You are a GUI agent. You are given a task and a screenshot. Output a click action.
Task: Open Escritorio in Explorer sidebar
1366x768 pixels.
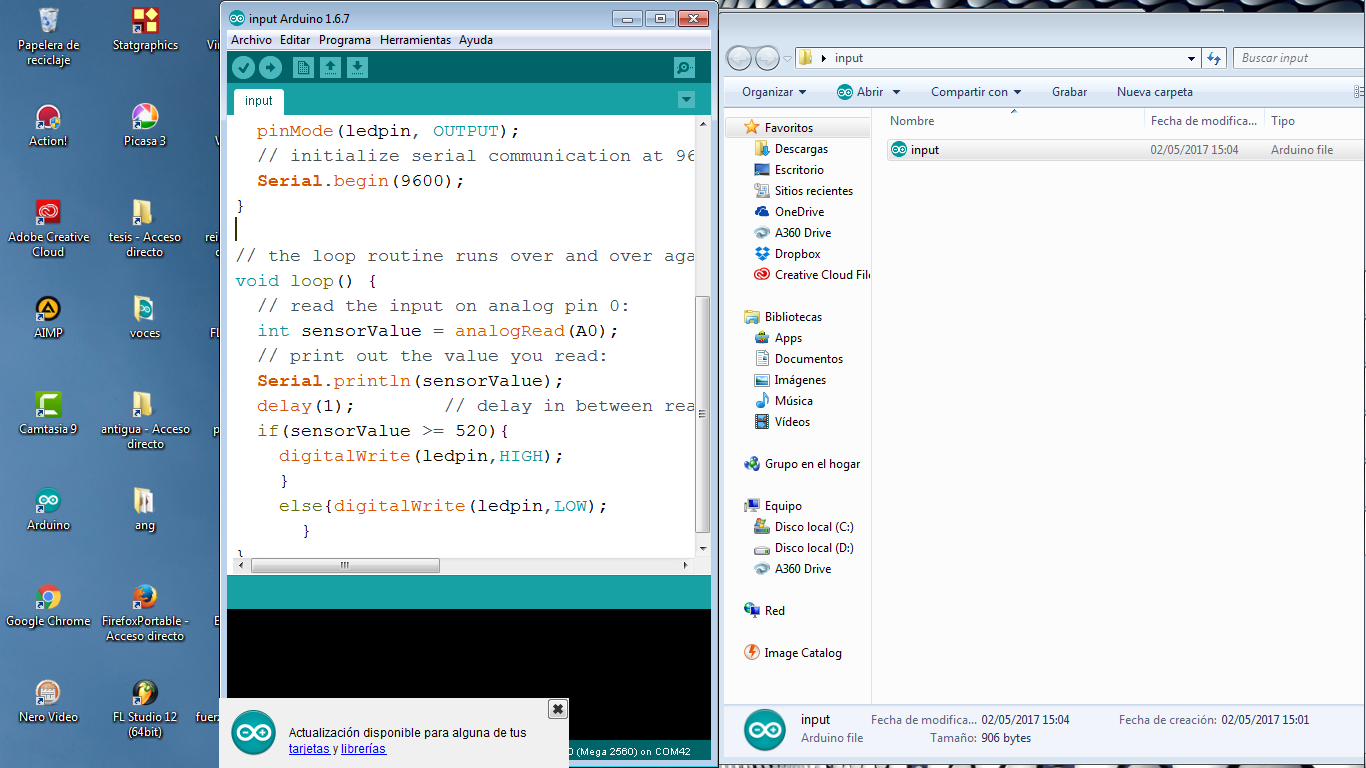pyautogui.click(x=799, y=170)
